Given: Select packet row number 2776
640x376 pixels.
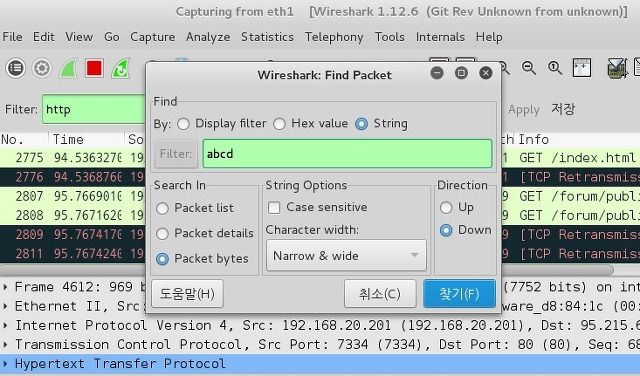Looking at the screenshot, I should [x=320, y=177].
